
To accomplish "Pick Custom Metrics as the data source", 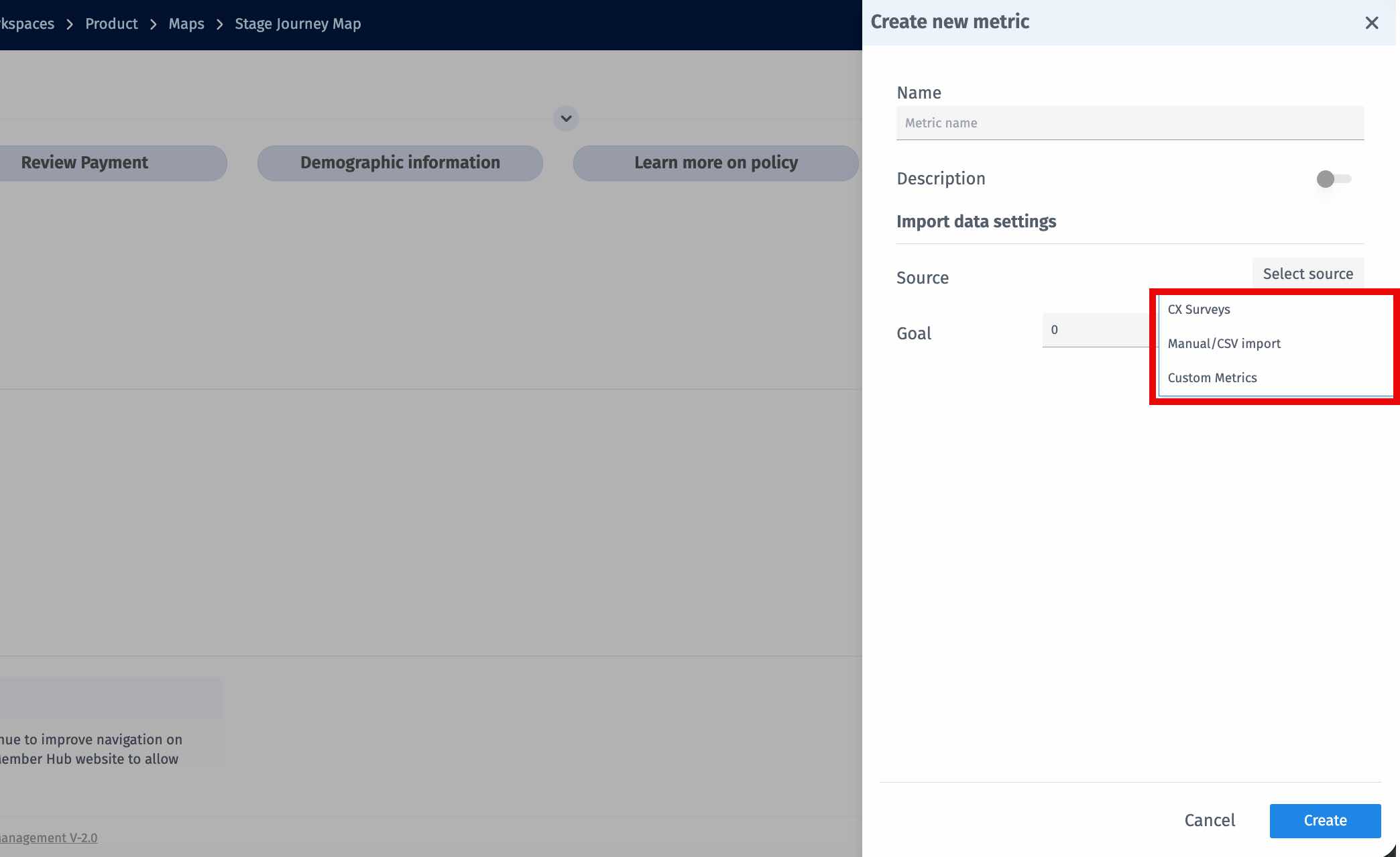I will coord(1212,378).
